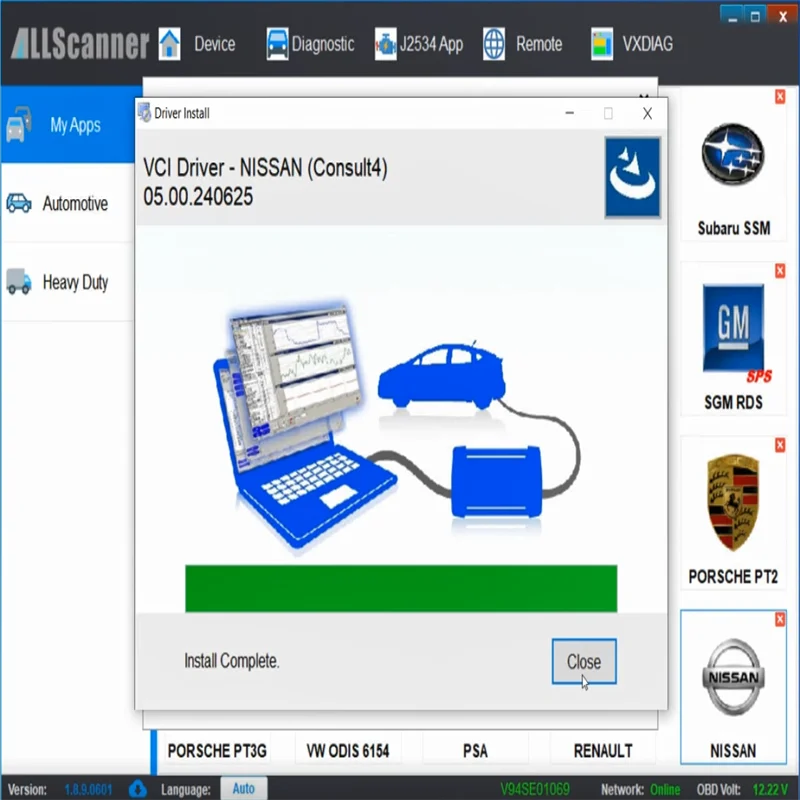The width and height of the screenshot is (800, 800).
Task: Click the Driver Install title bar icon
Action: (144, 113)
